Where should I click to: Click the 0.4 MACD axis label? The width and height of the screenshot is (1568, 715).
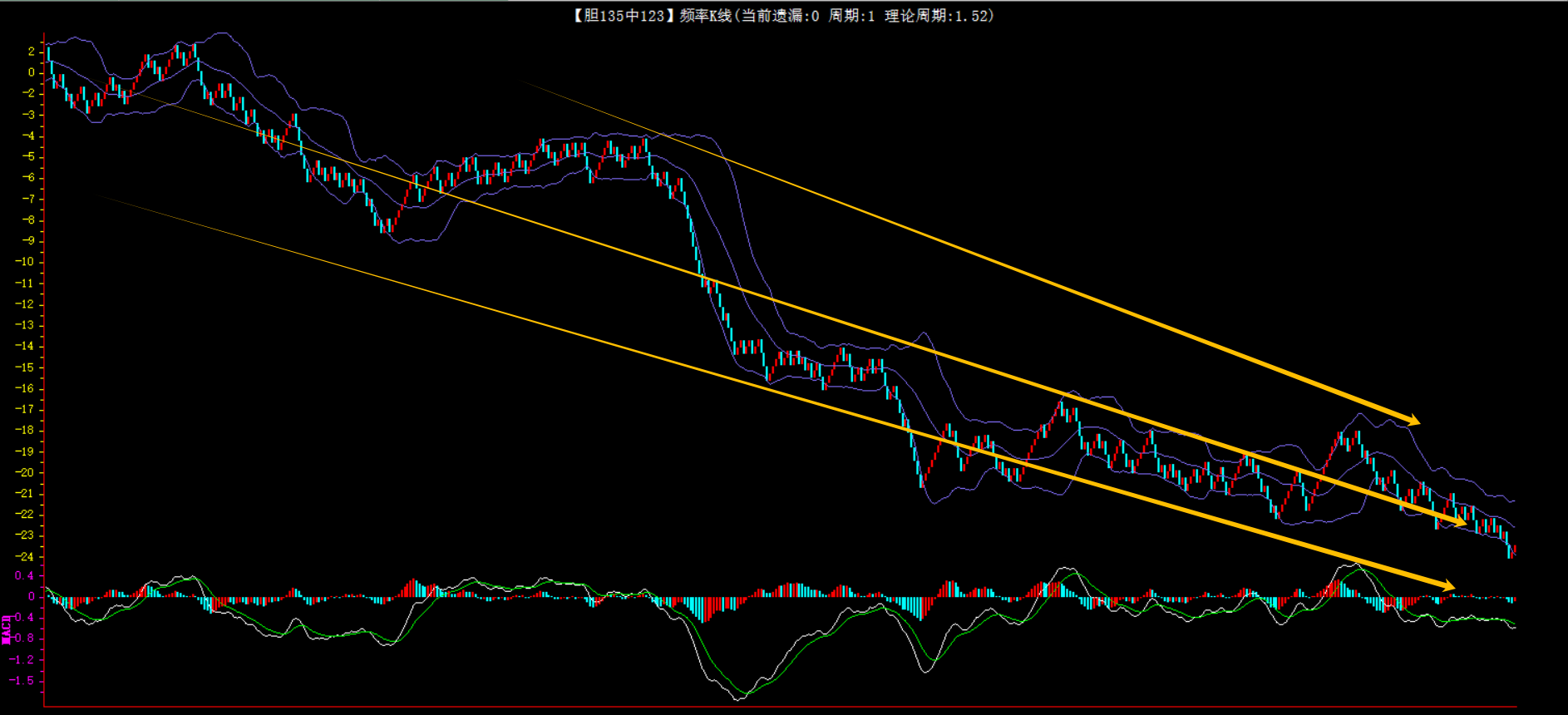[24, 575]
